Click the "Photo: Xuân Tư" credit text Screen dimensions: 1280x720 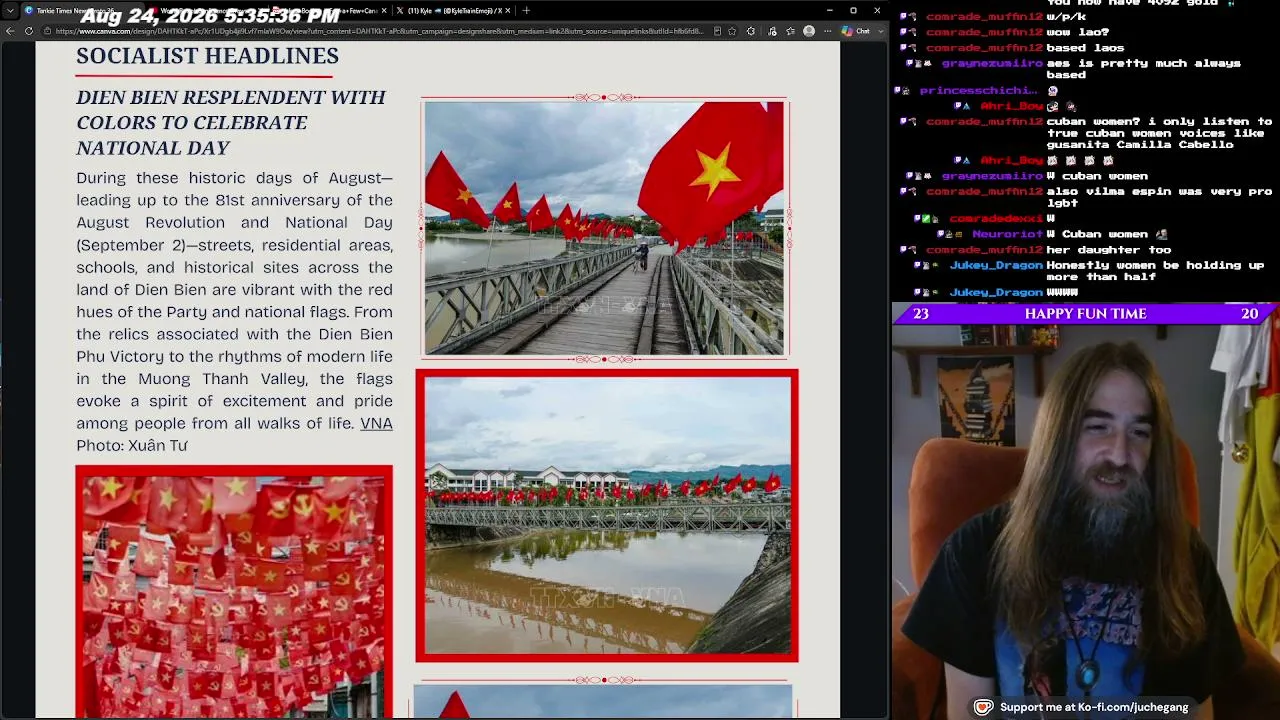132,445
